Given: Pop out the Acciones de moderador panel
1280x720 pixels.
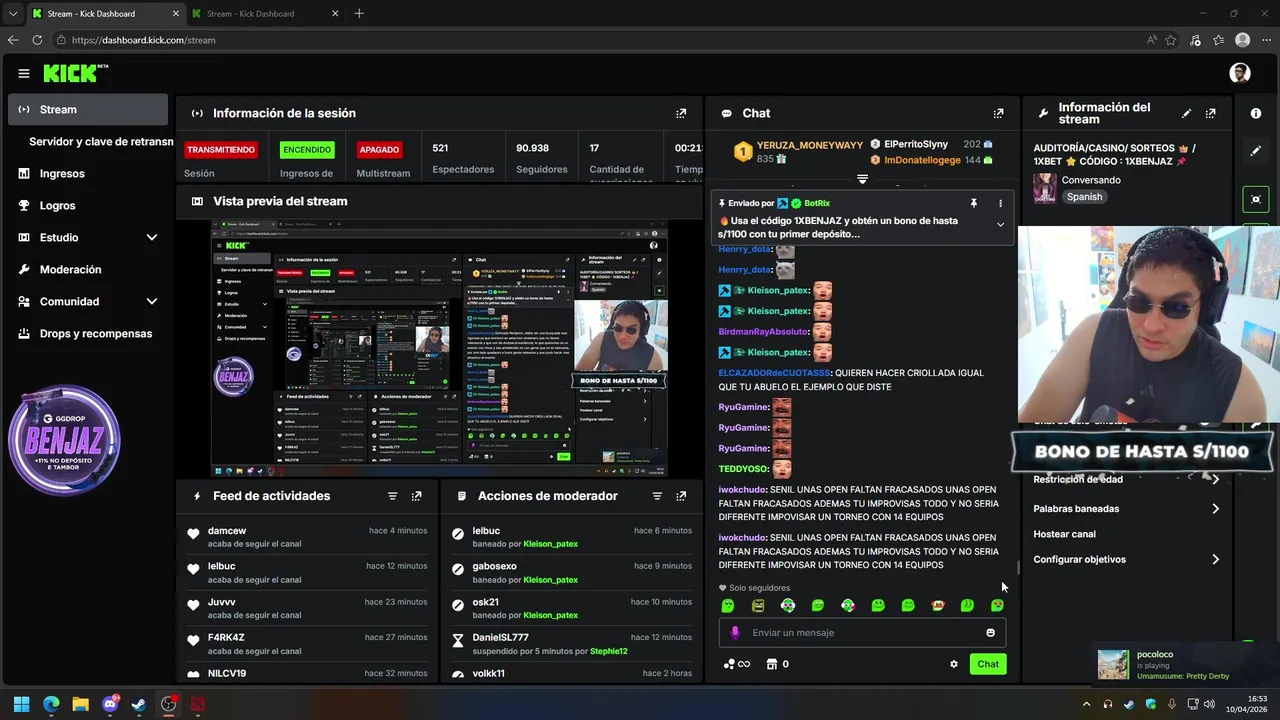Looking at the screenshot, I should pyautogui.click(x=681, y=496).
